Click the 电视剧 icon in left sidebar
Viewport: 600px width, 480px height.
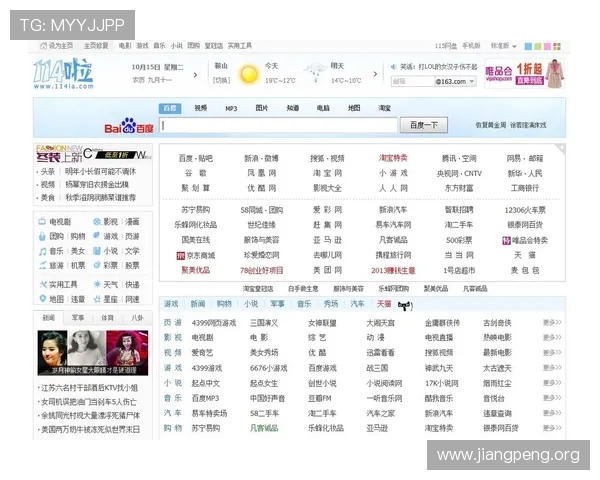click(42, 222)
